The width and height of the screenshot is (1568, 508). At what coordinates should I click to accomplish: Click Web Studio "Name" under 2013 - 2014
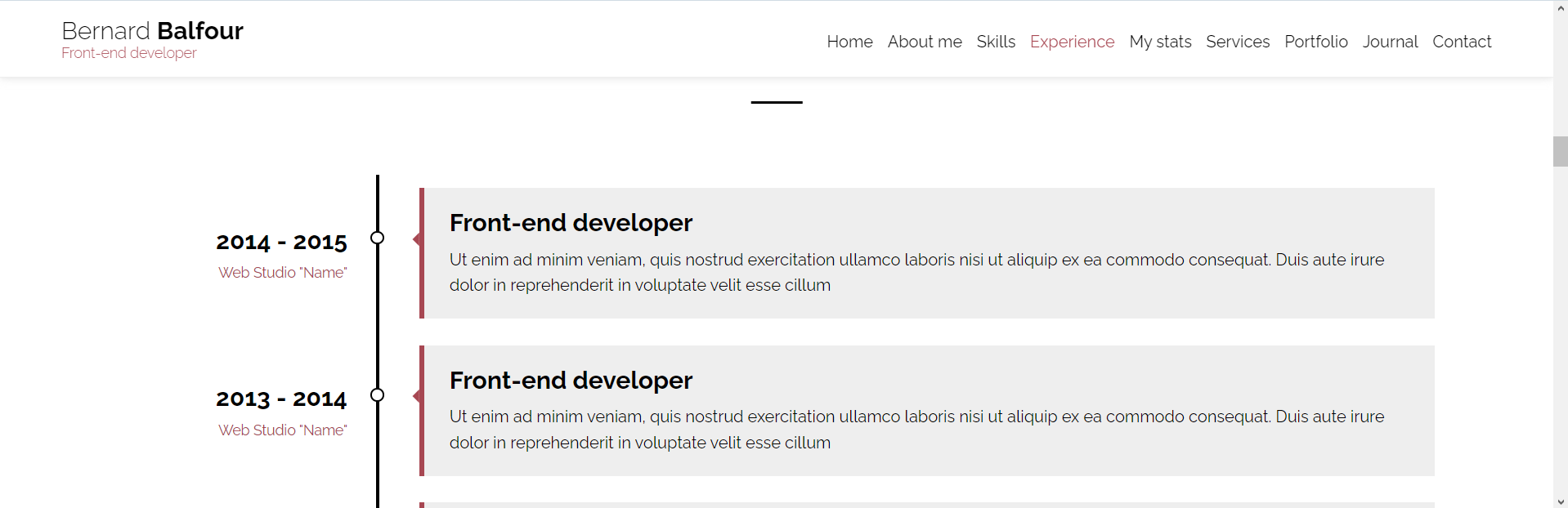[x=282, y=430]
